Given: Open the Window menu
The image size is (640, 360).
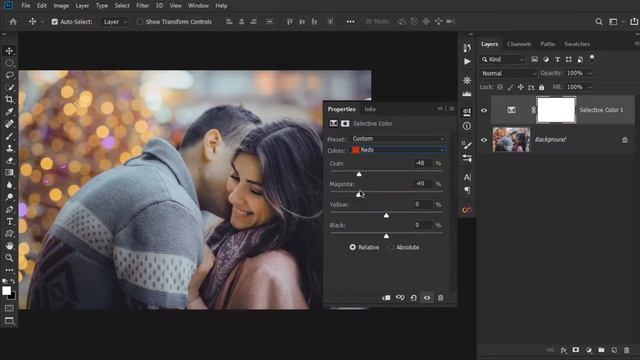Looking at the screenshot, I should tap(198, 6).
